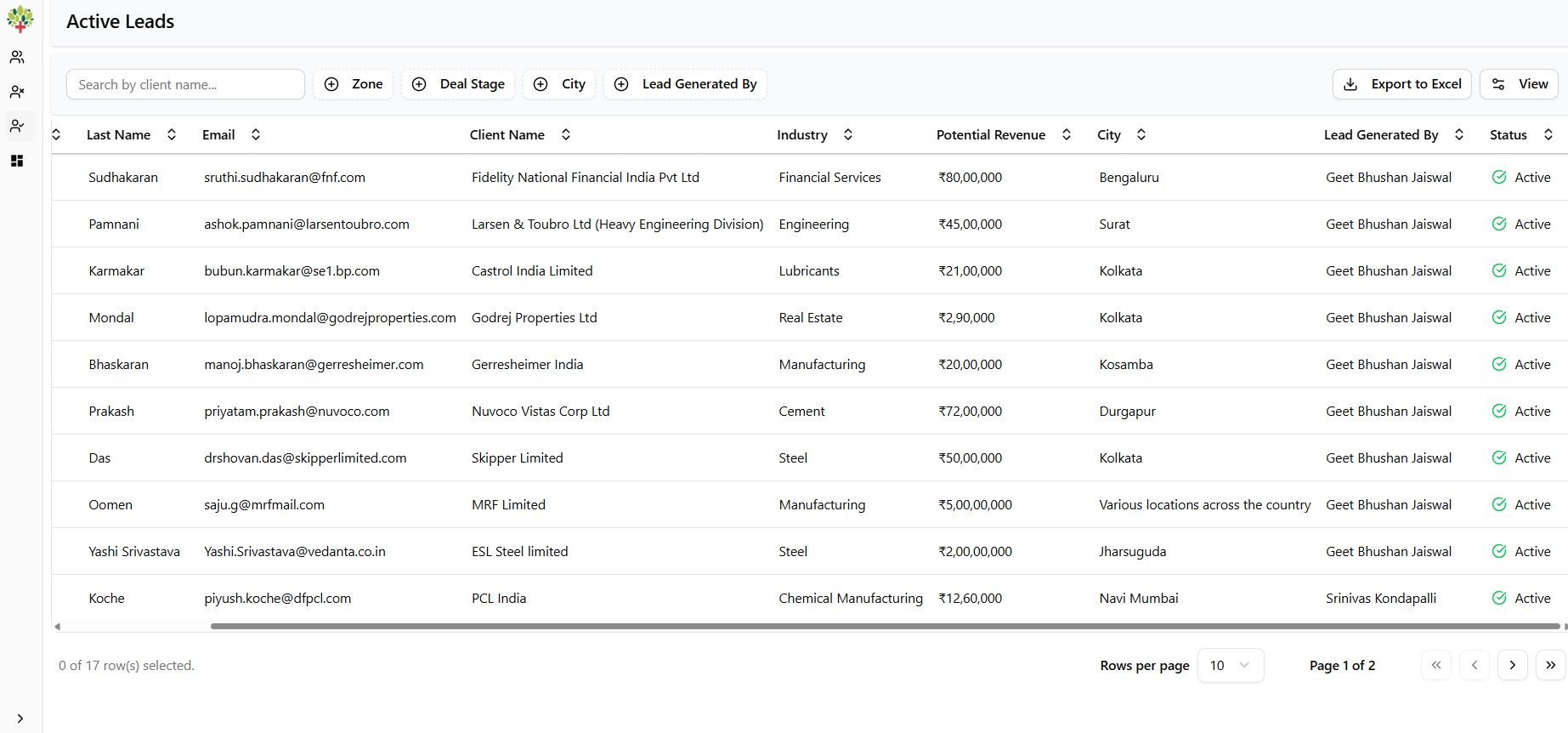Click Godrej Properties Ltd cell
This screenshot has height=733, width=1568.
(535, 317)
